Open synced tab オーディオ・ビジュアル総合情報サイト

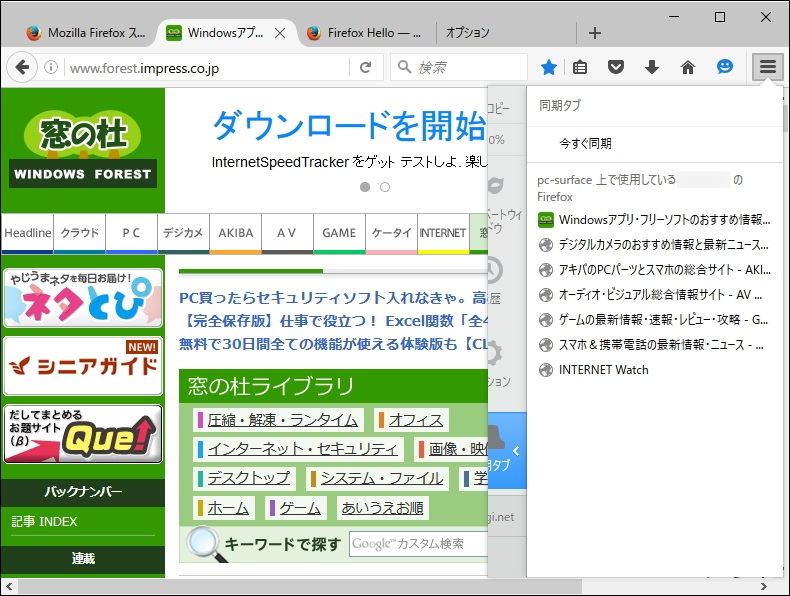(x=654, y=295)
